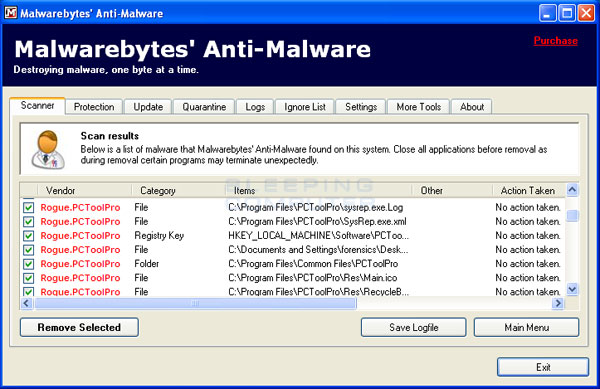Viewport: 600px width, 389px height.
Task: Click the vertical scrollbar up arrow
Action: 572,190
